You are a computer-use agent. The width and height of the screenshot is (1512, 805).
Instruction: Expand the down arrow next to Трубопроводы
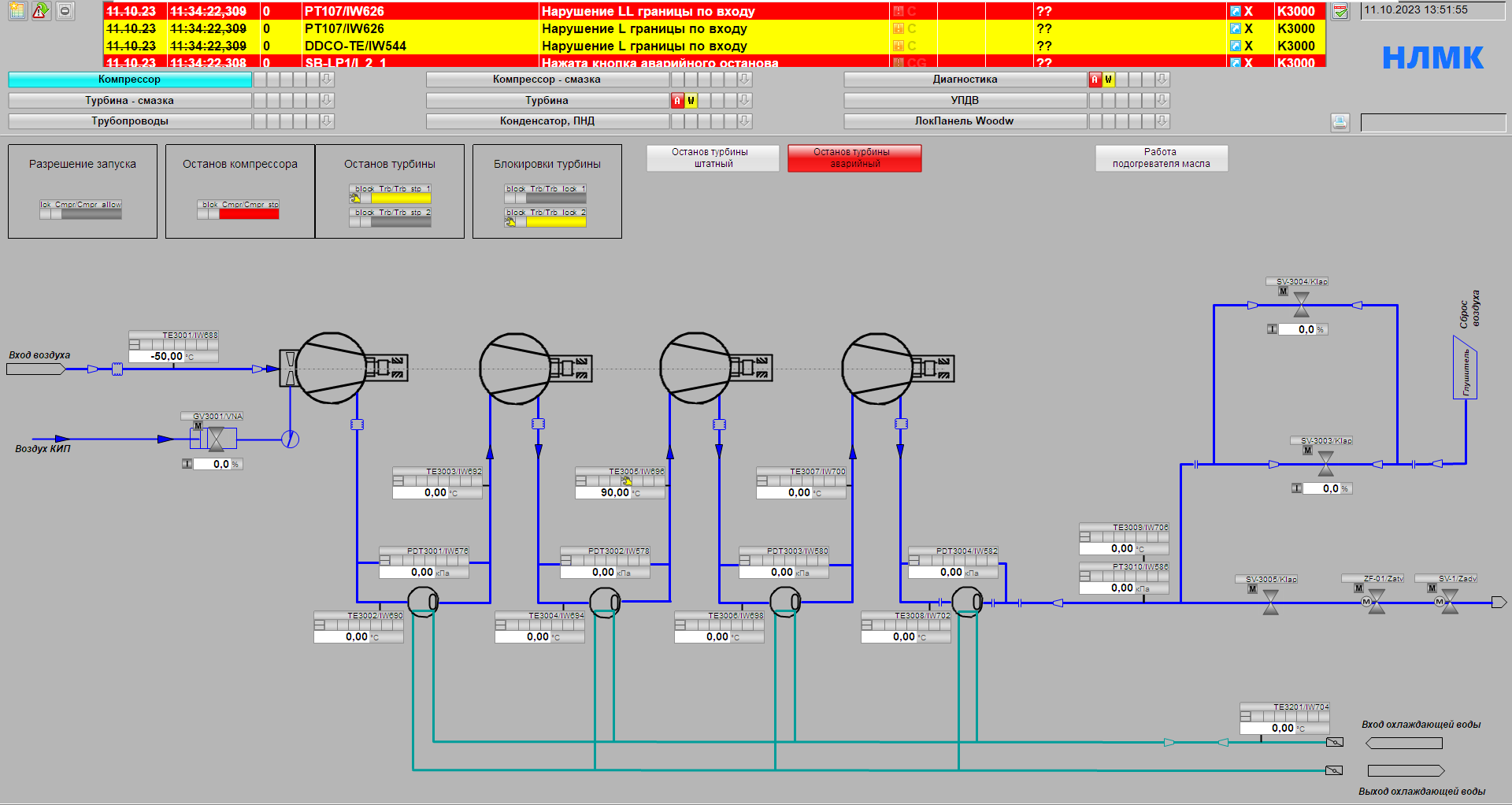pyautogui.click(x=327, y=121)
